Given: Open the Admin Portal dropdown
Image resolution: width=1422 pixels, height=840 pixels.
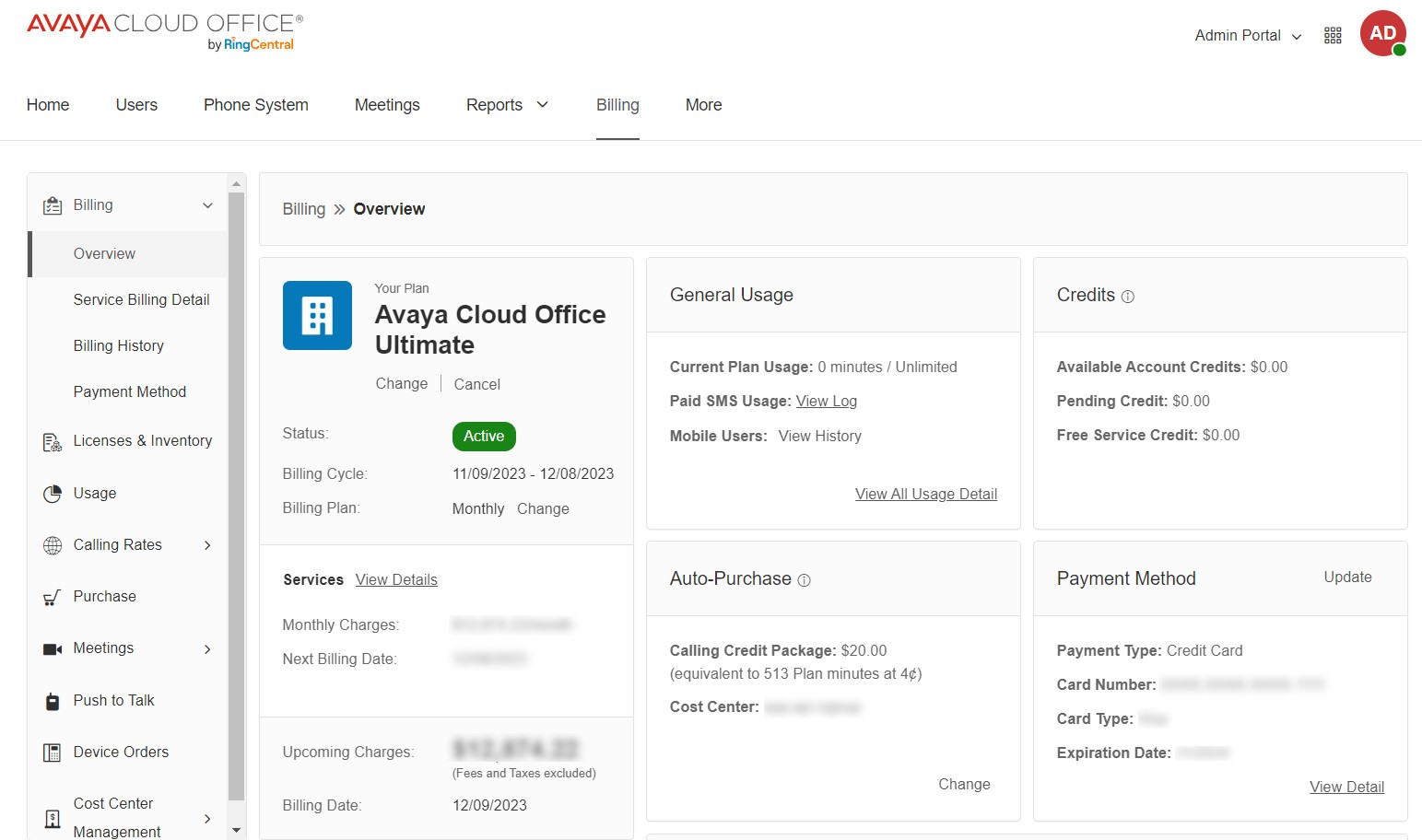Looking at the screenshot, I should point(1248,35).
